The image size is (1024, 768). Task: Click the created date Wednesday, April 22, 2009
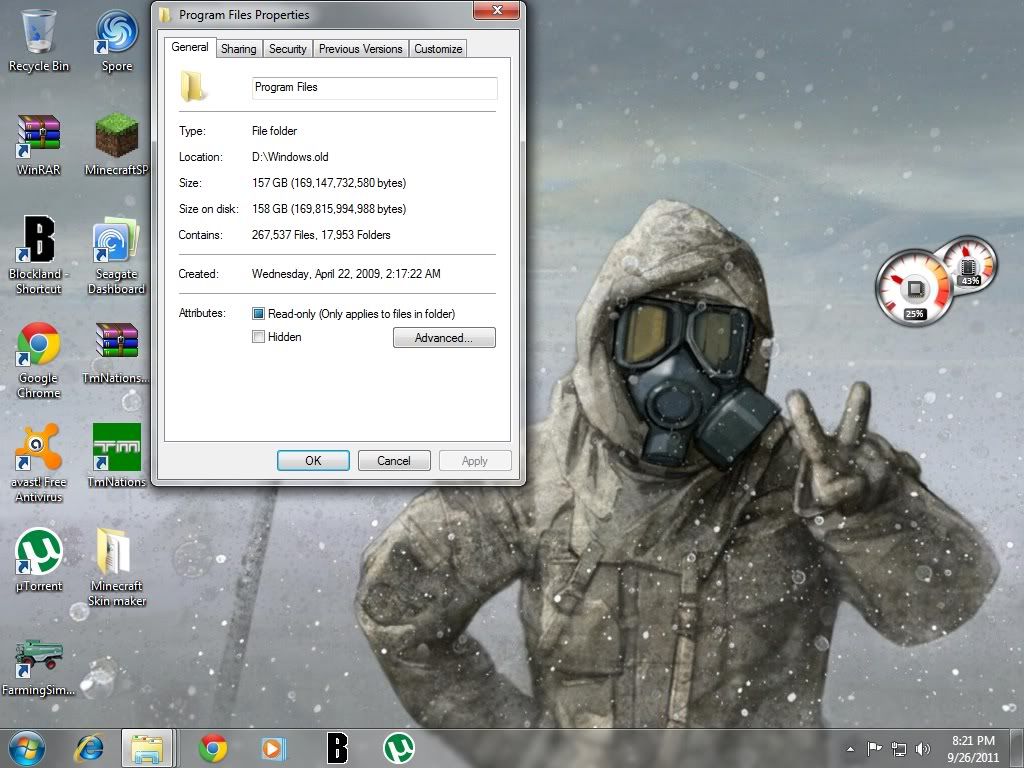click(346, 274)
